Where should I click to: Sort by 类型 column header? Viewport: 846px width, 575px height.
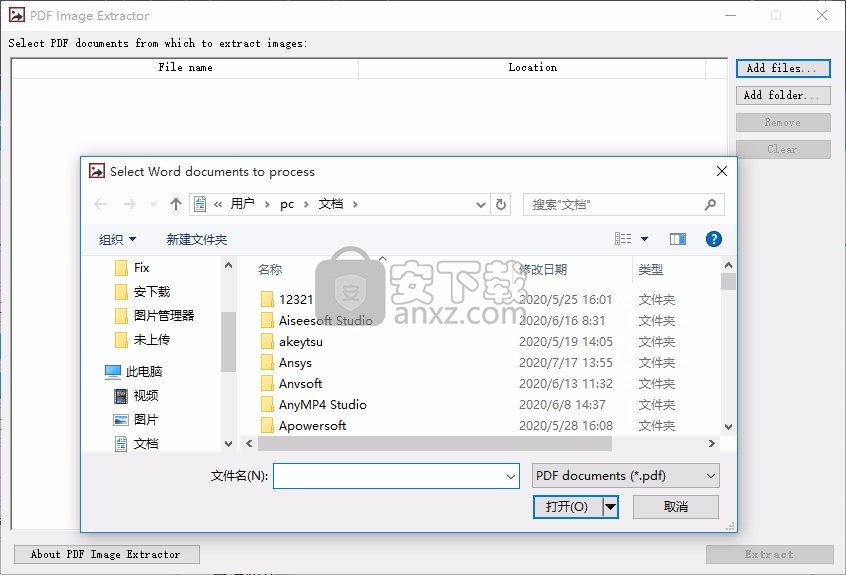click(651, 269)
